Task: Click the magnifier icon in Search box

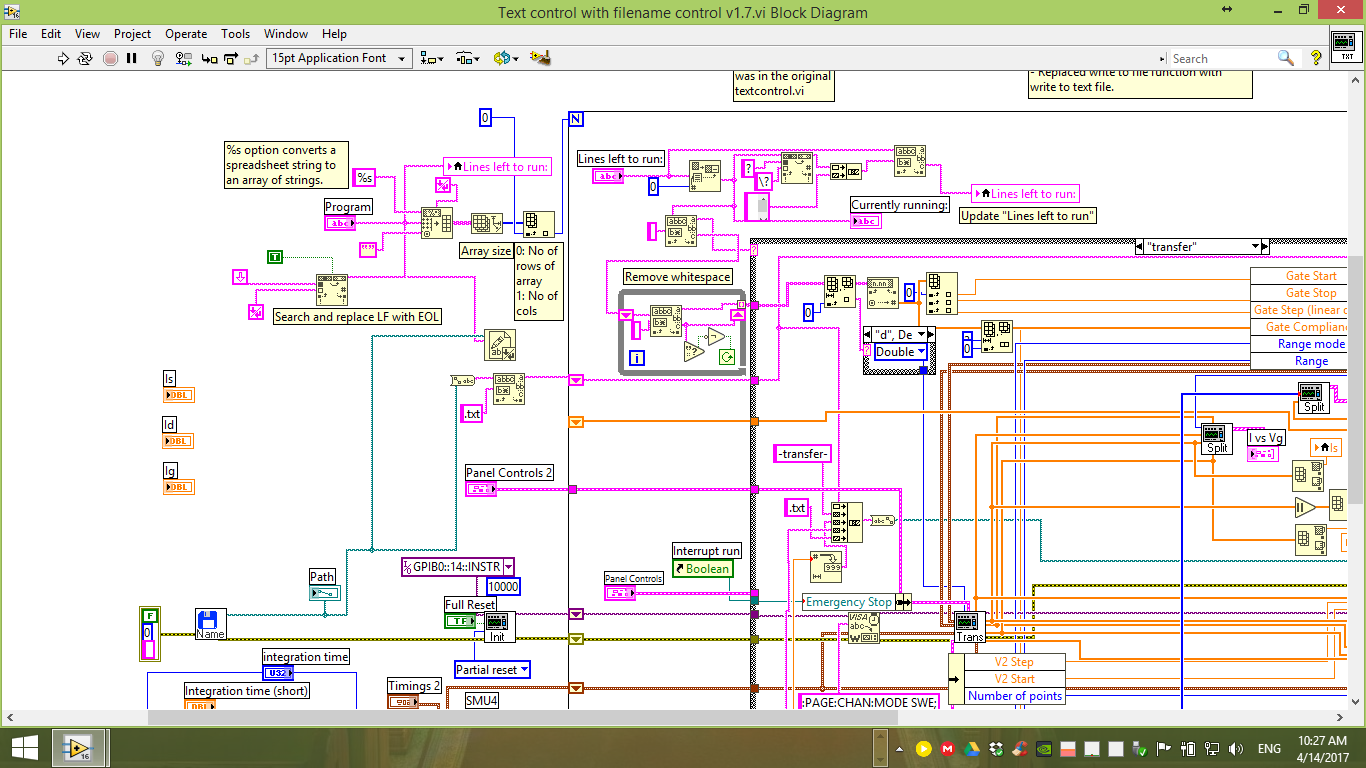Action: pyautogui.click(x=1286, y=58)
